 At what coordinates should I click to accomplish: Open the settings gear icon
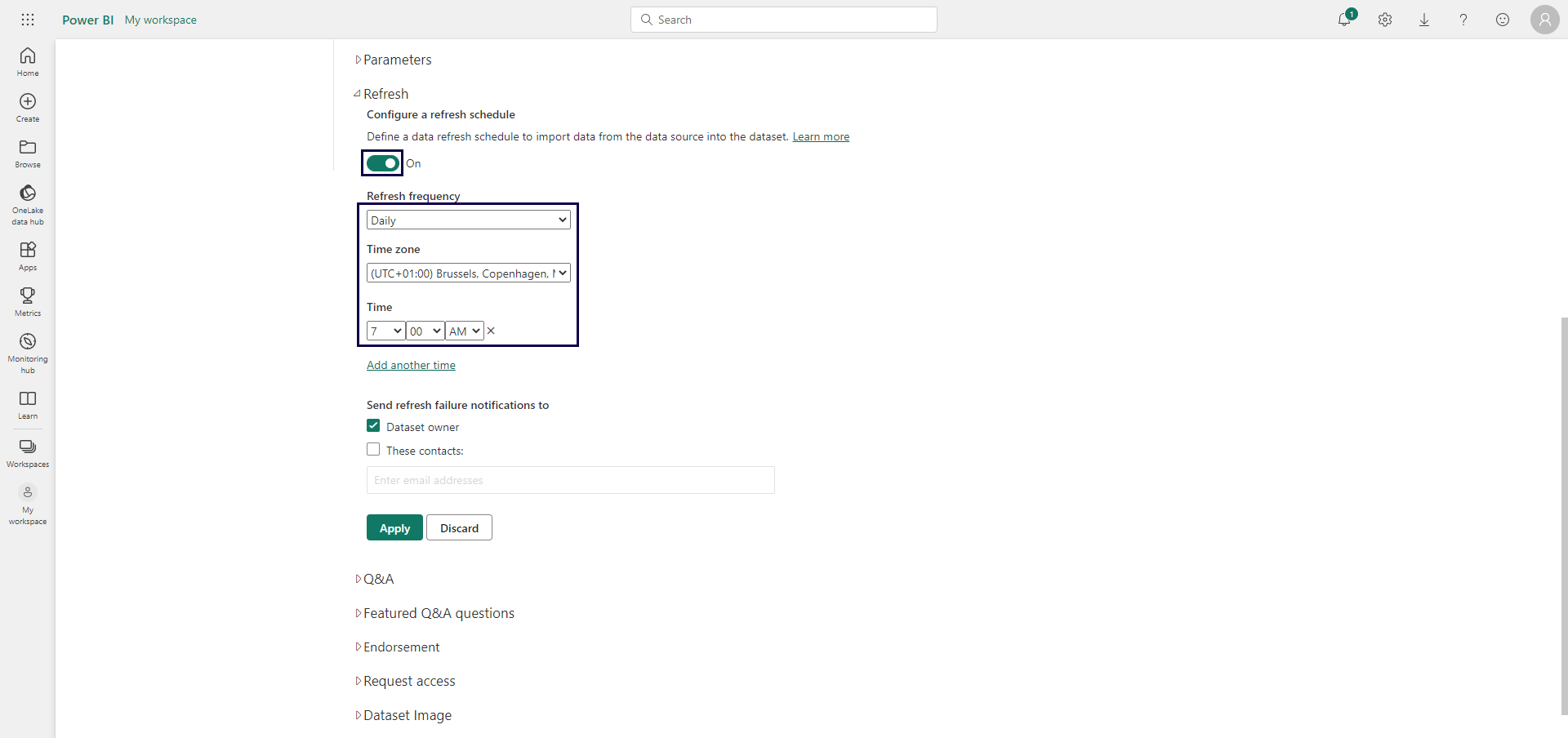[x=1385, y=20]
